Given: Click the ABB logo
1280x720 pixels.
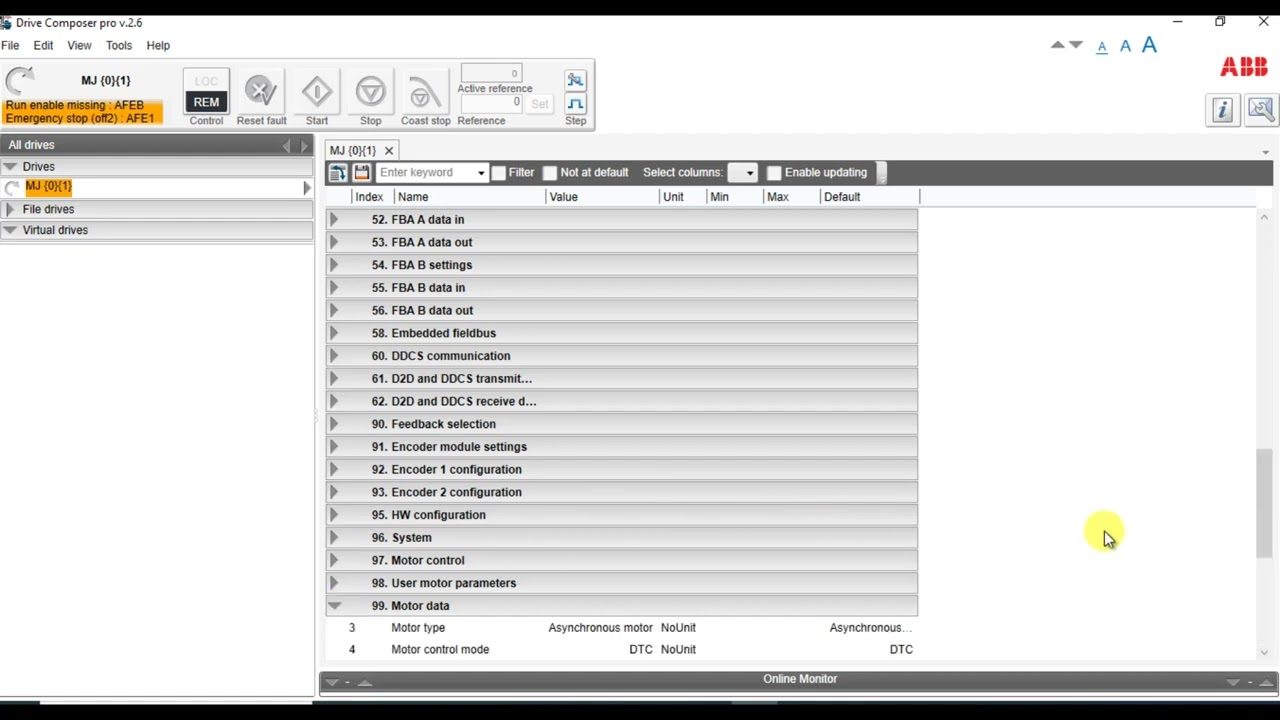Looking at the screenshot, I should tap(1244, 67).
